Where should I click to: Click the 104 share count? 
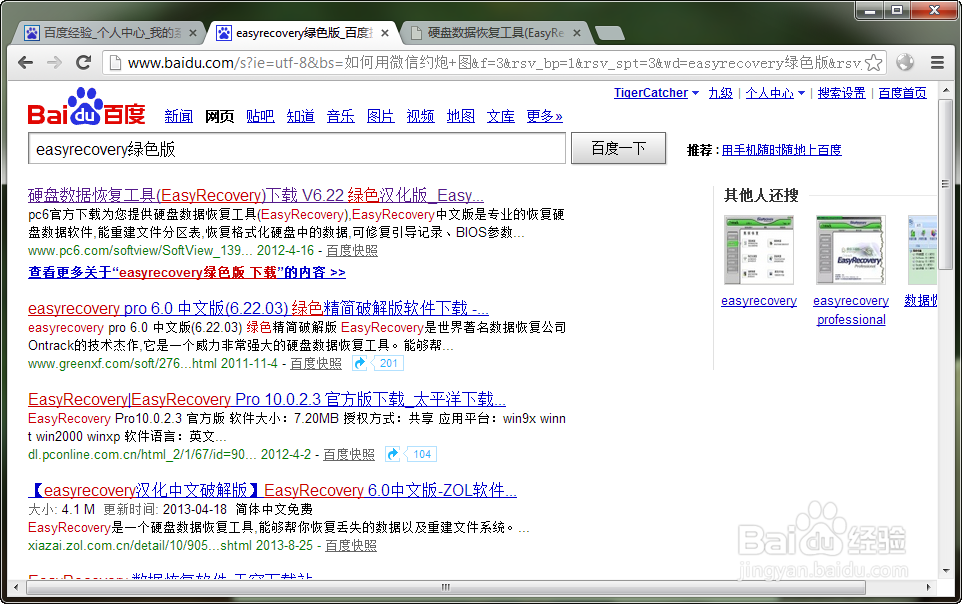[421, 454]
